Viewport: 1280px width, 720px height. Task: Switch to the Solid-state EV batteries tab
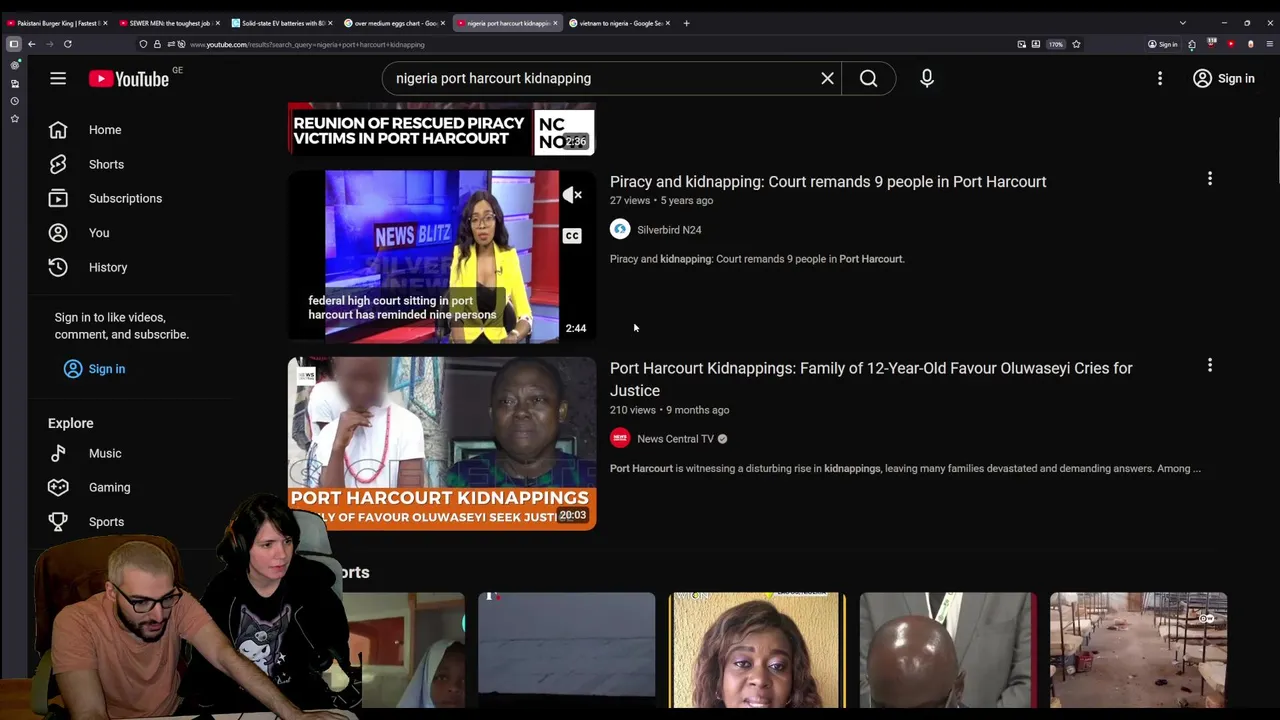click(282, 23)
